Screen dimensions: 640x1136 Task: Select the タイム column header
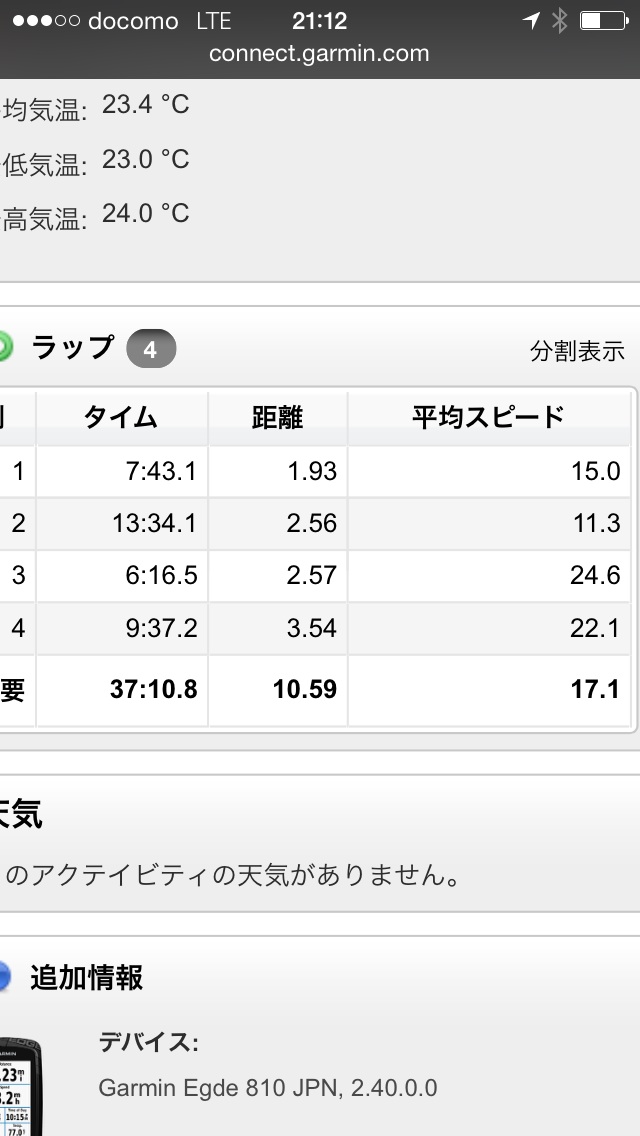pyautogui.click(x=121, y=417)
